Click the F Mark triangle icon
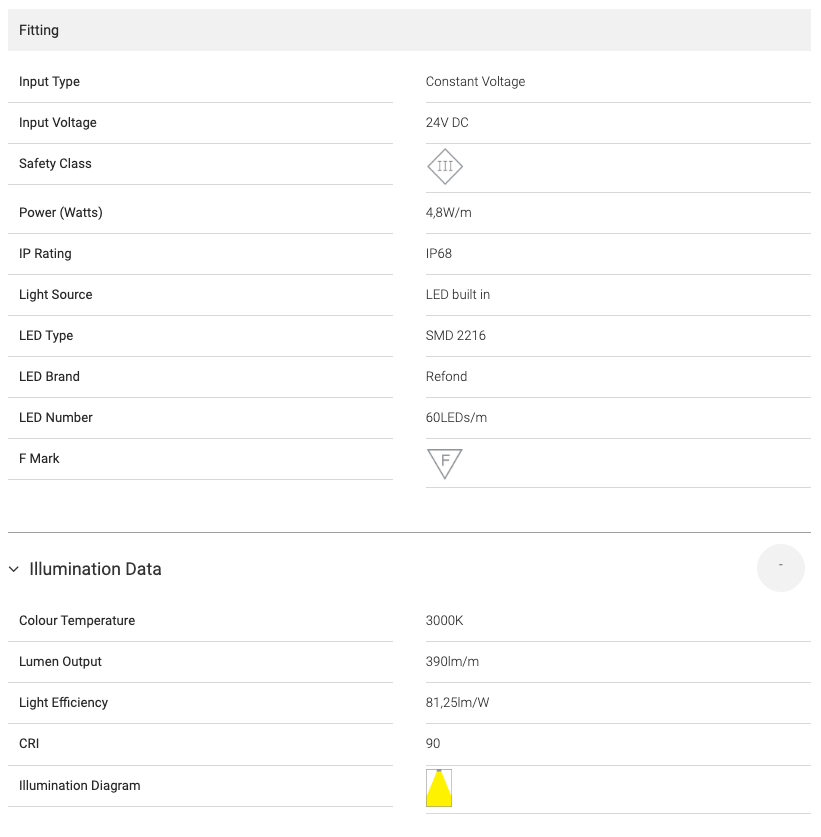This screenshot has height=837, width=821. (445, 463)
